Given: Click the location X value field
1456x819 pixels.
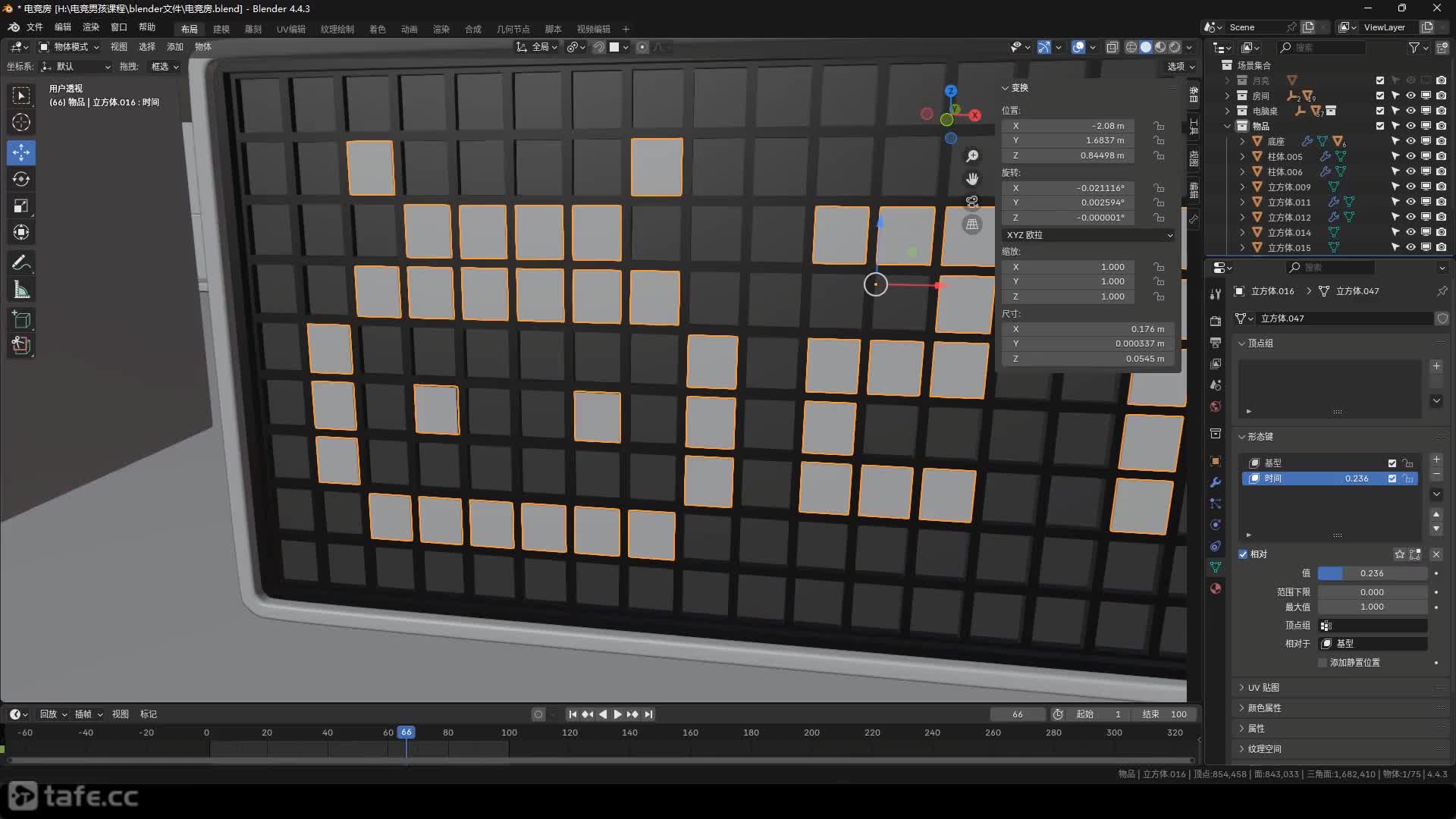Looking at the screenshot, I should (1069, 126).
